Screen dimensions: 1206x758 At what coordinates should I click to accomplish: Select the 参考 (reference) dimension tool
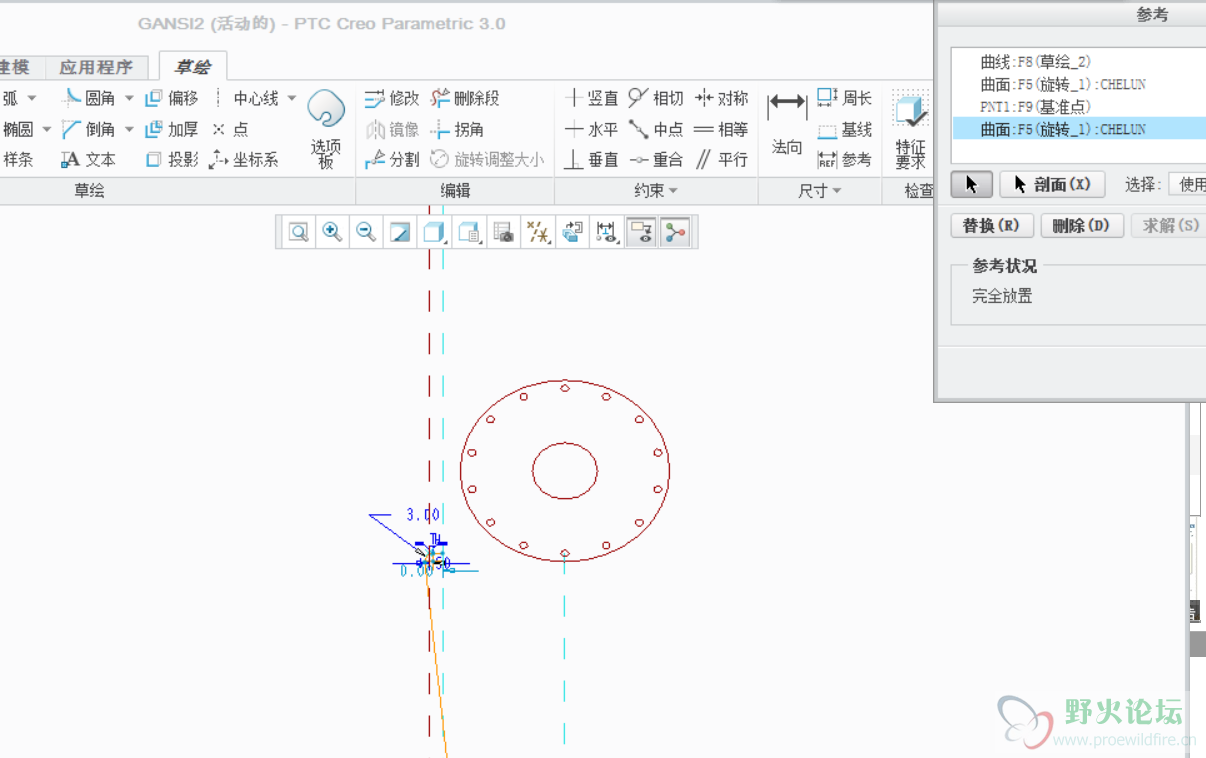[x=845, y=159]
